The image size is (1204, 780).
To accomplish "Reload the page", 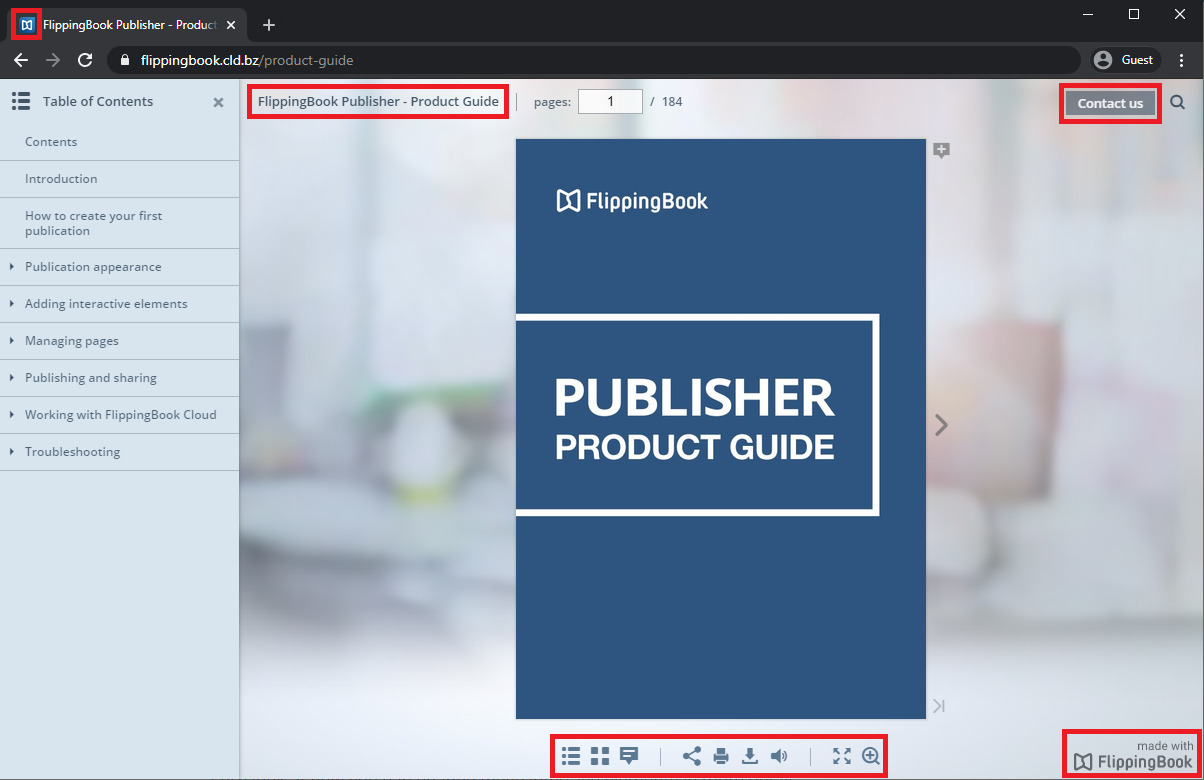I will tap(85, 60).
